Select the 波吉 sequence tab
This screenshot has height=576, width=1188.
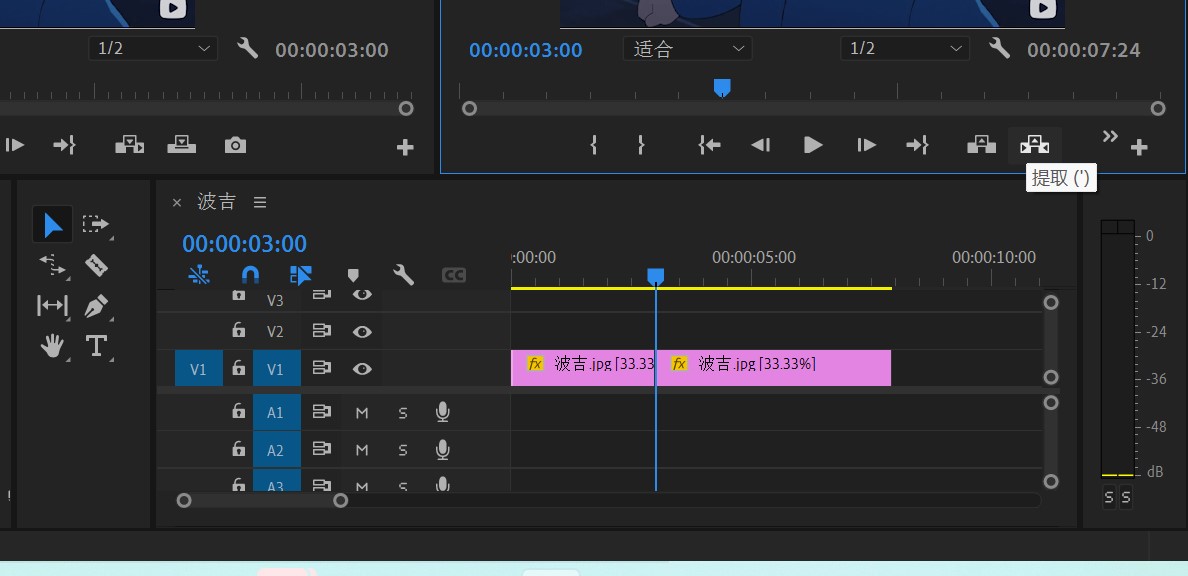[217, 202]
